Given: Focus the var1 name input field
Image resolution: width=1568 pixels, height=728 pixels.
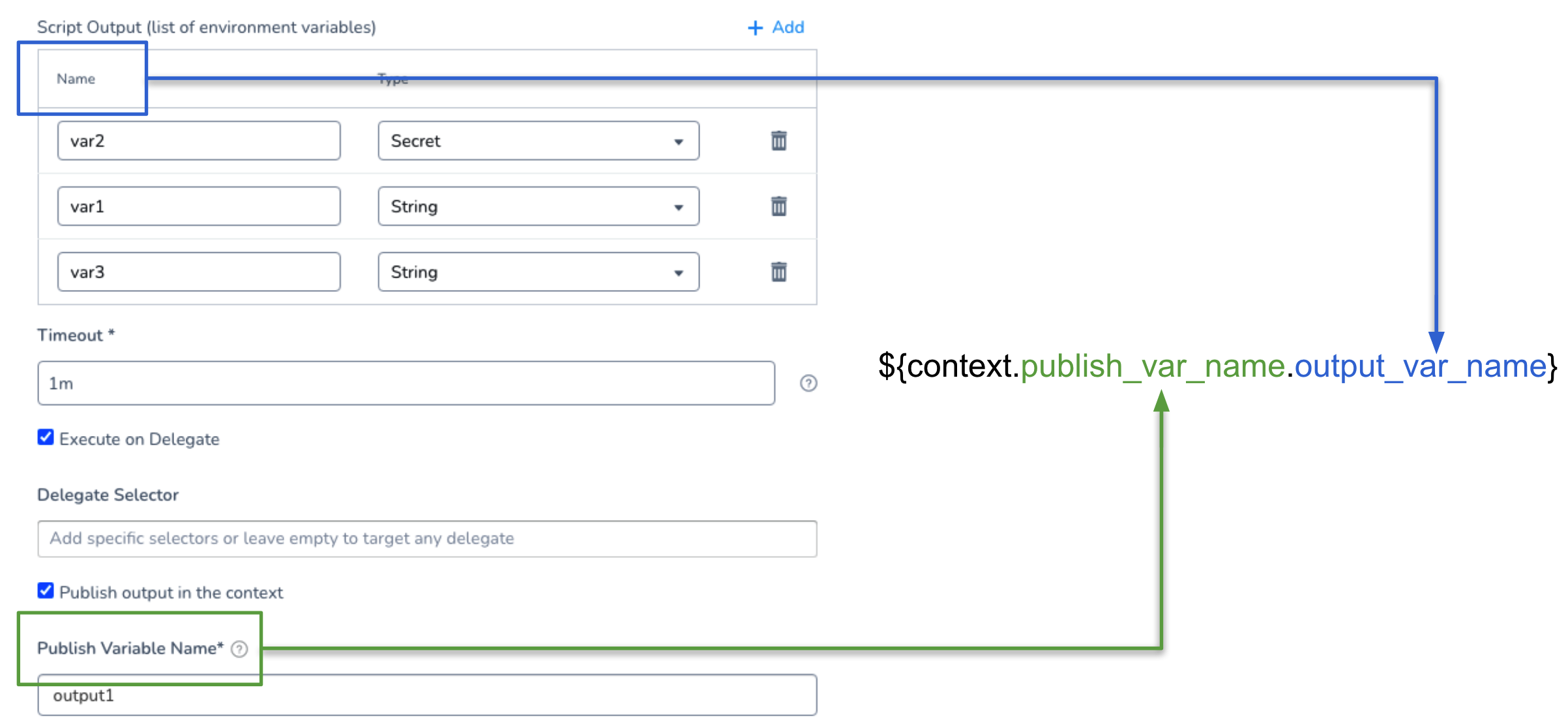Looking at the screenshot, I should 199,207.
